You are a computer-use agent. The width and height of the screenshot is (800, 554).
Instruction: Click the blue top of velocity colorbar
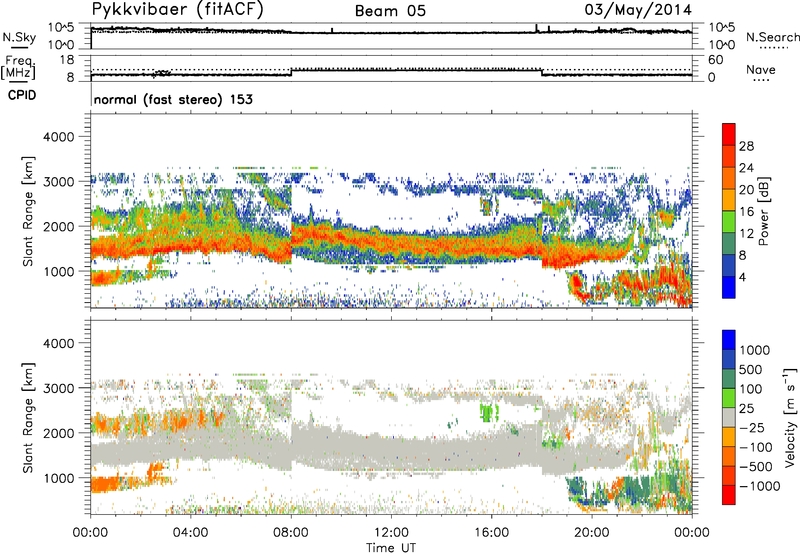click(x=729, y=340)
